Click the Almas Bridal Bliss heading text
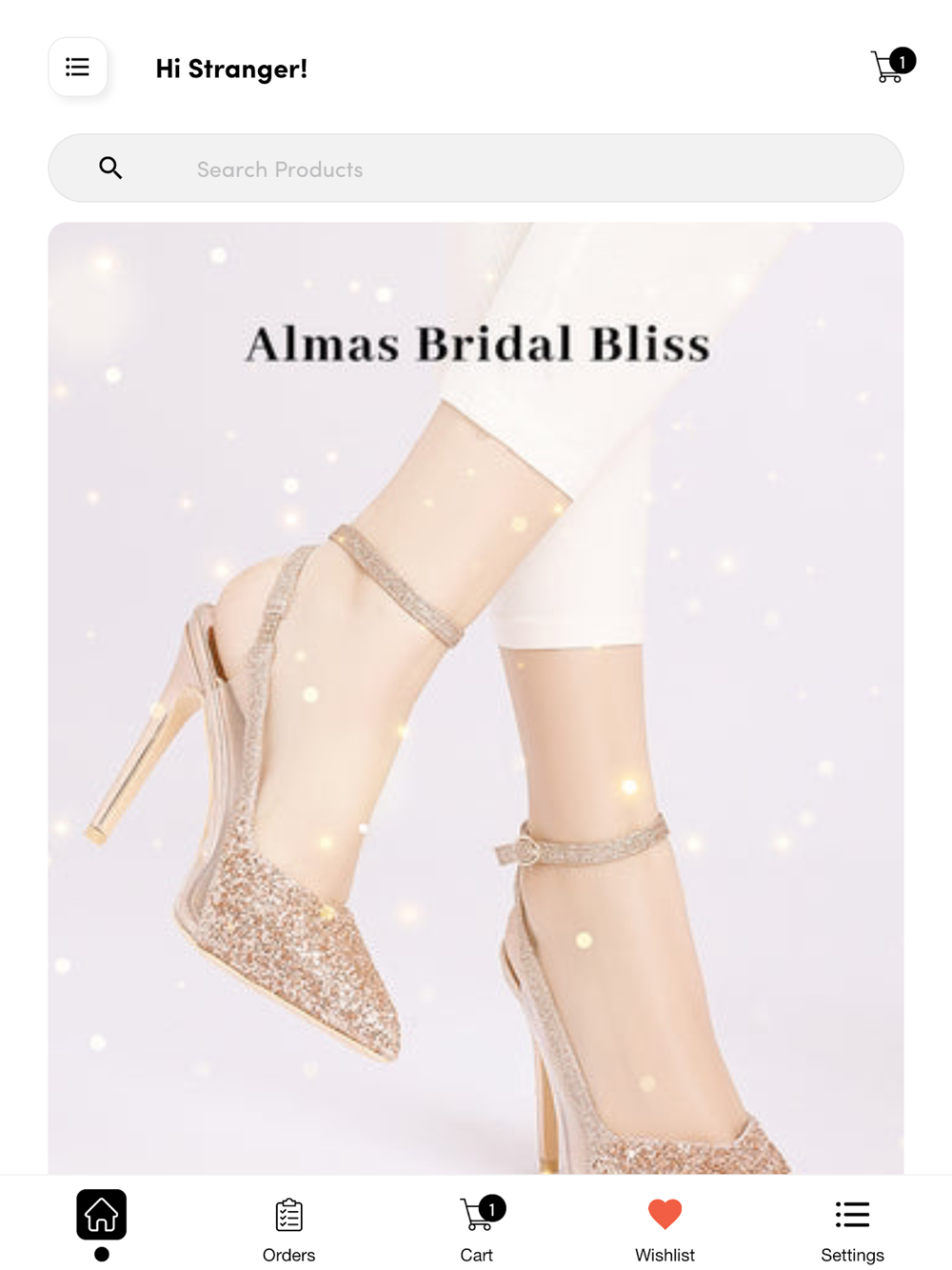The height and width of the screenshot is (1270, 952). coord(478,345)
